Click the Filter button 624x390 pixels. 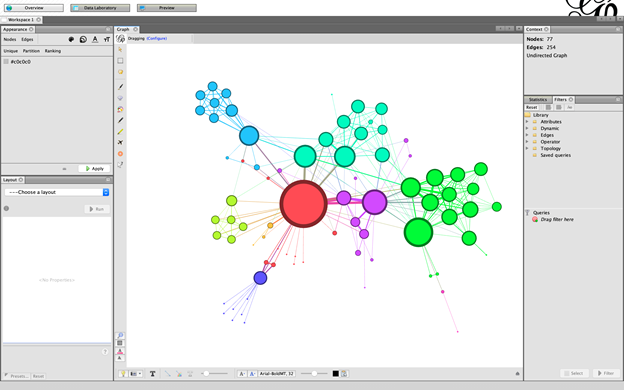(606, 373)
